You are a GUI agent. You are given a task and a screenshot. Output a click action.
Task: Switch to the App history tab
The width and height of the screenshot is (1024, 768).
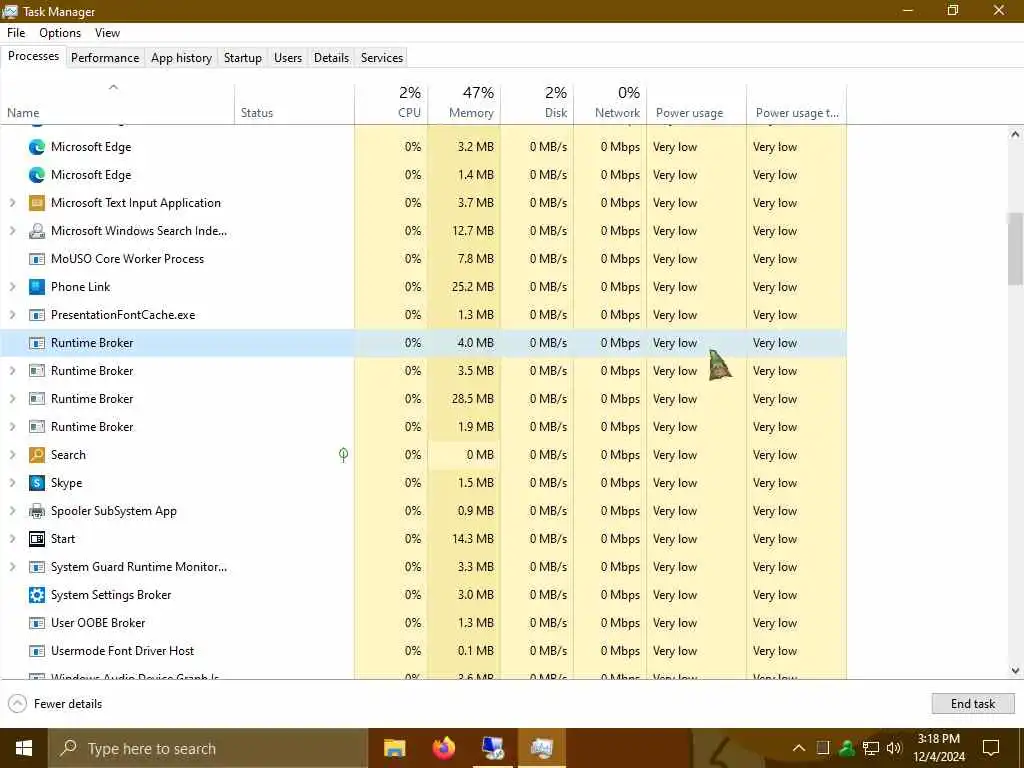tap(182, 57)
